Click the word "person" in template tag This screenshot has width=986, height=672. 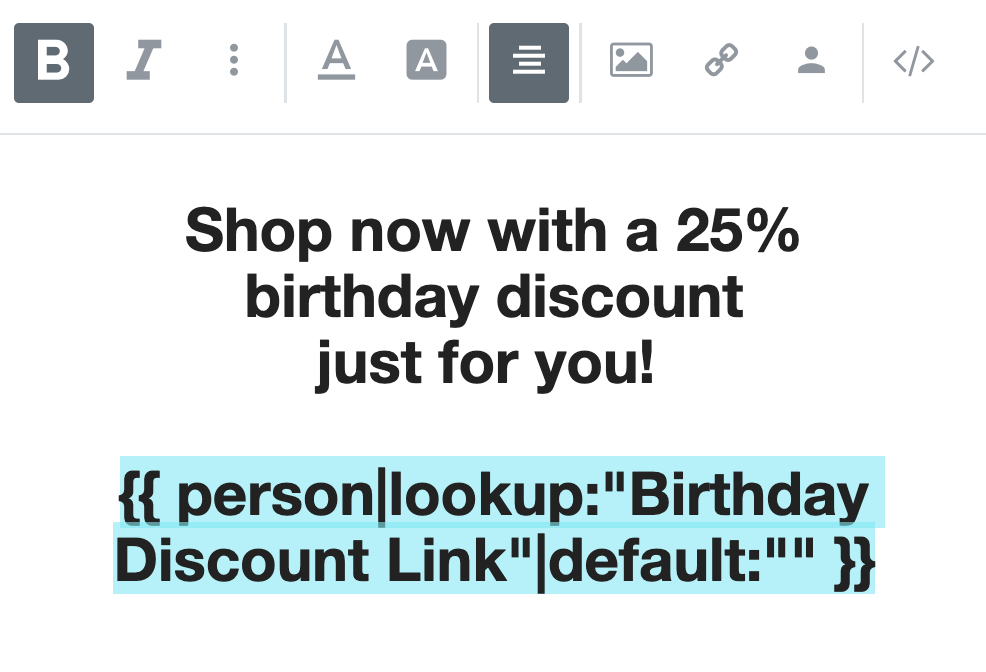coord(274,495)
